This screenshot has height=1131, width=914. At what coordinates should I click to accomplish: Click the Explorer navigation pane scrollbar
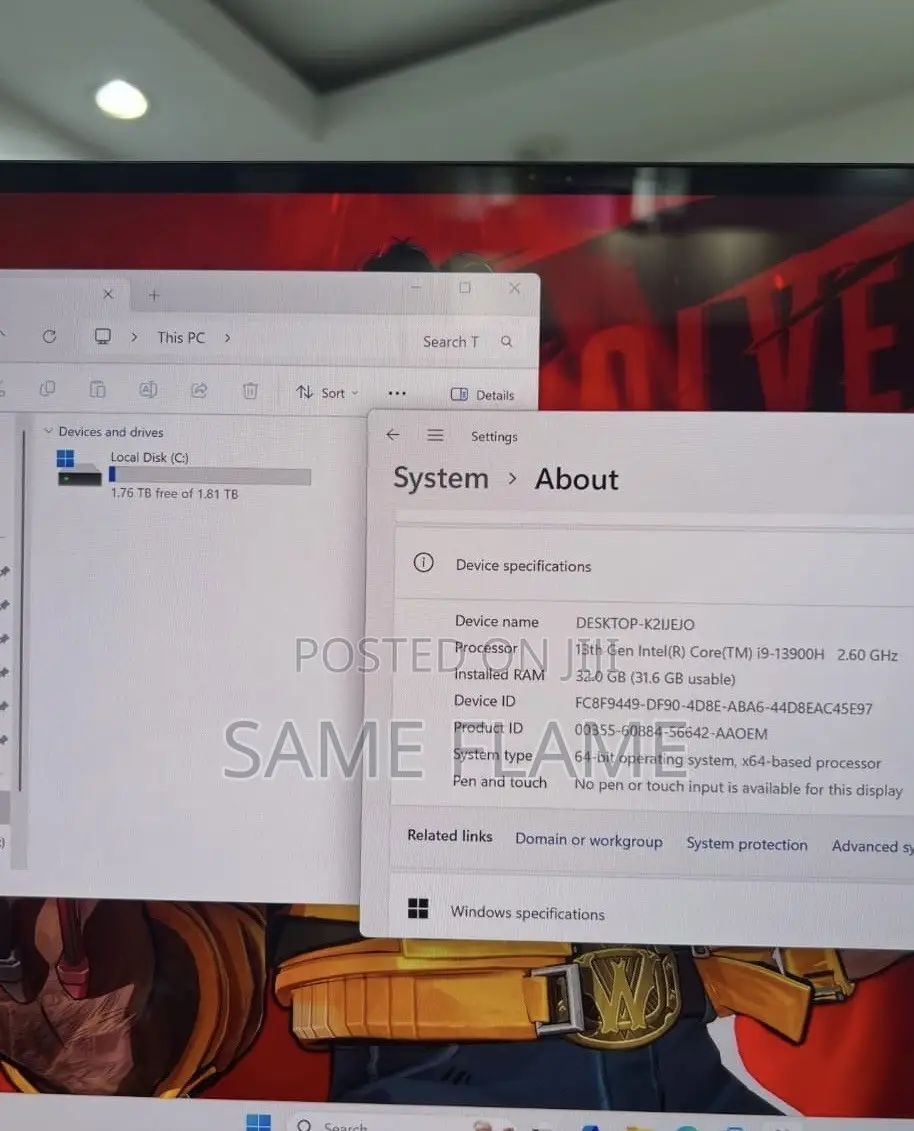click(21, 609)
